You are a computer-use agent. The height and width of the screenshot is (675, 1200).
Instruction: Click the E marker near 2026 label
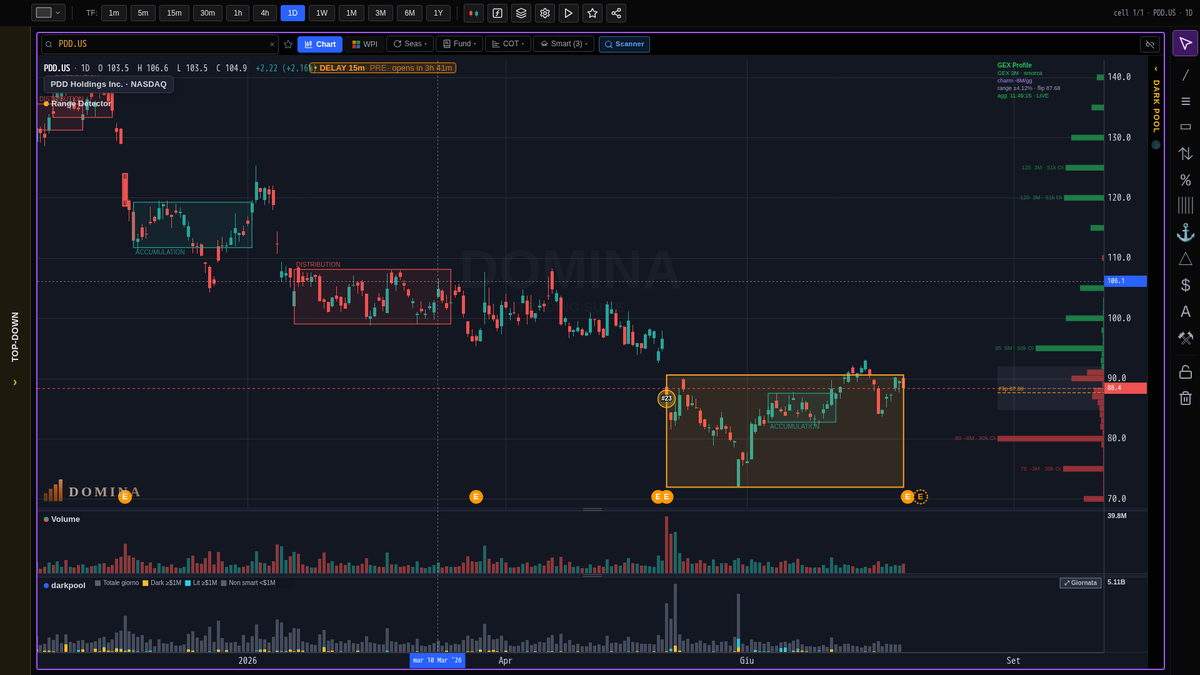[125, 496]
